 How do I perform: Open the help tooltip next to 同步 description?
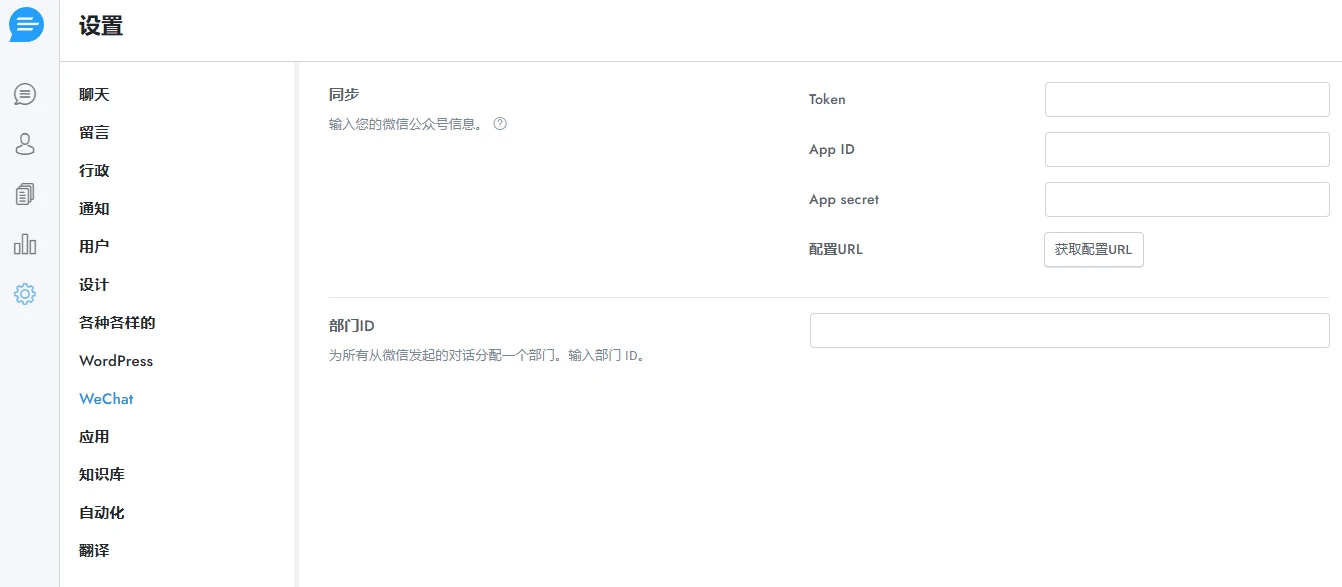pyautogui.click(x=500, y=124)
